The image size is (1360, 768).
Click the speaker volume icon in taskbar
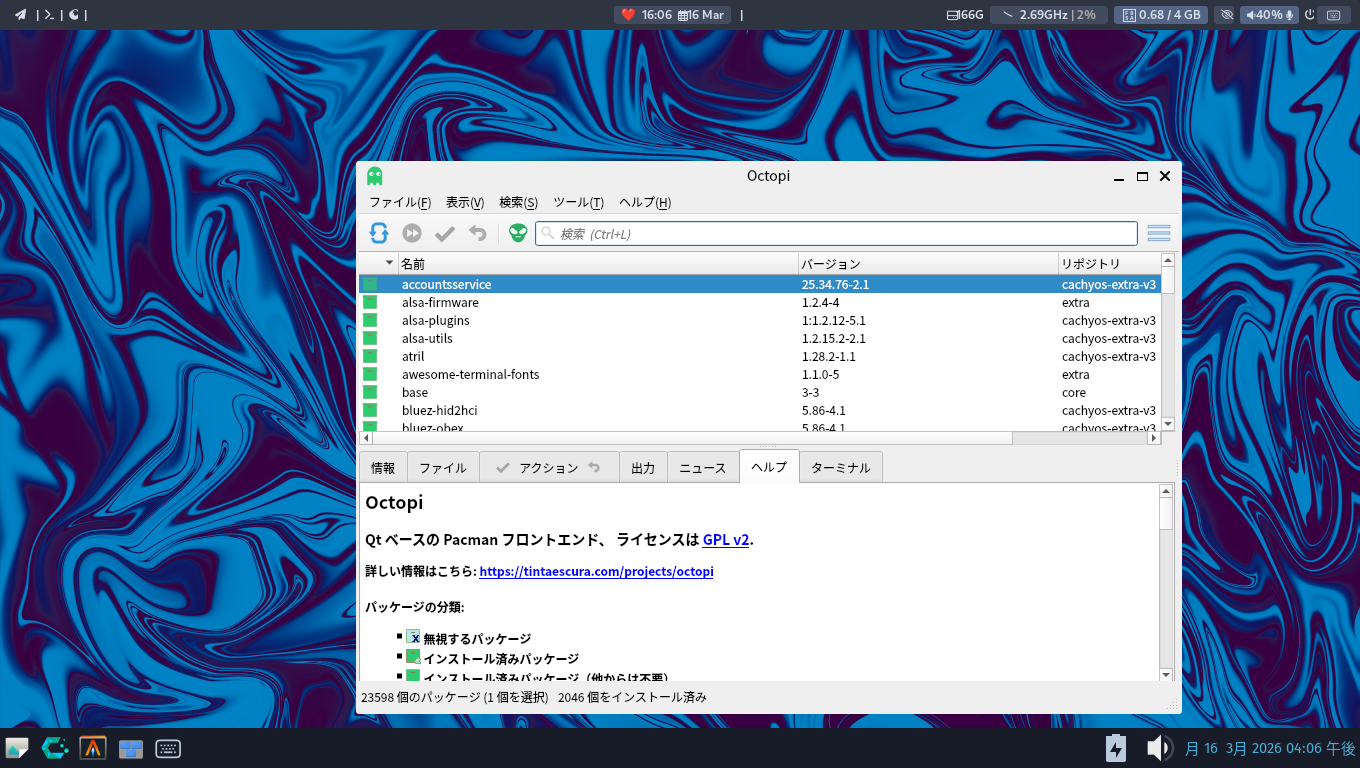[x=1158, y=748]
